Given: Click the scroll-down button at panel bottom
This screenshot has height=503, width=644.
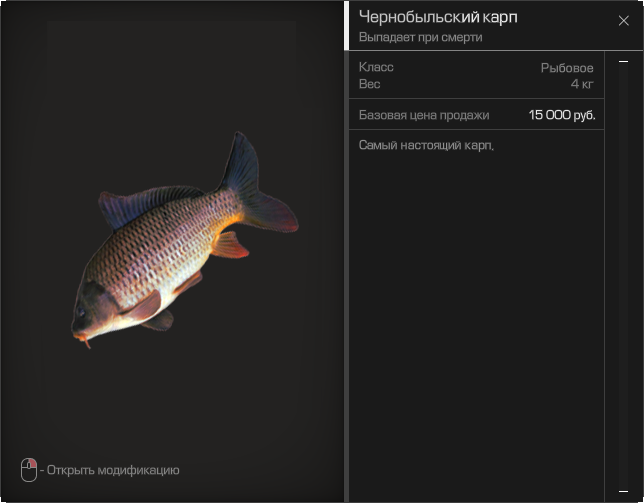Looking at the screenshot, I should click(x=623, y=493).
